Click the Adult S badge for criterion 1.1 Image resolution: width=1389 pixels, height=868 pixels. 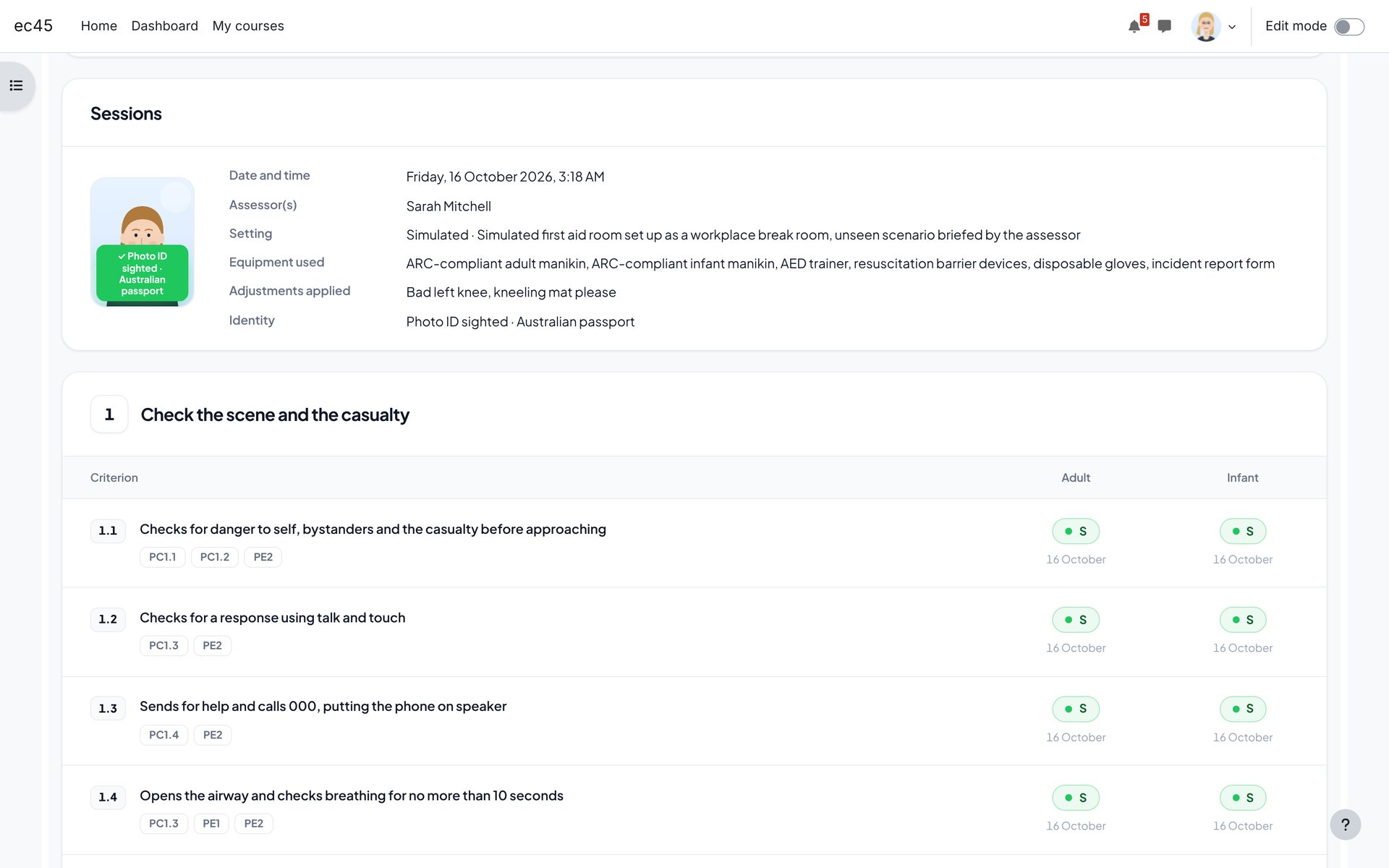[1076, 531]
